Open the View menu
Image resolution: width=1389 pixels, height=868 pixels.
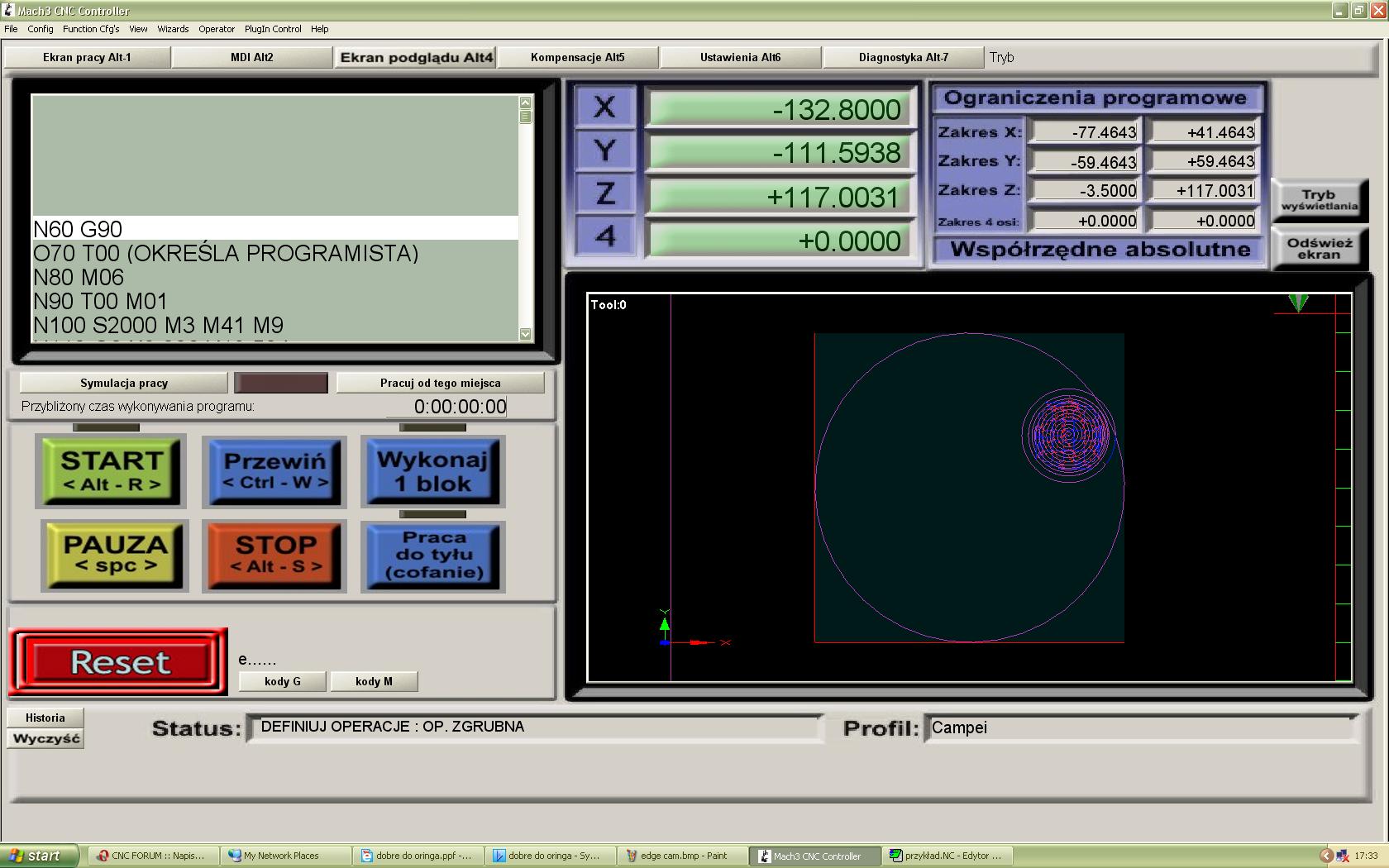[x=138, y=29]
